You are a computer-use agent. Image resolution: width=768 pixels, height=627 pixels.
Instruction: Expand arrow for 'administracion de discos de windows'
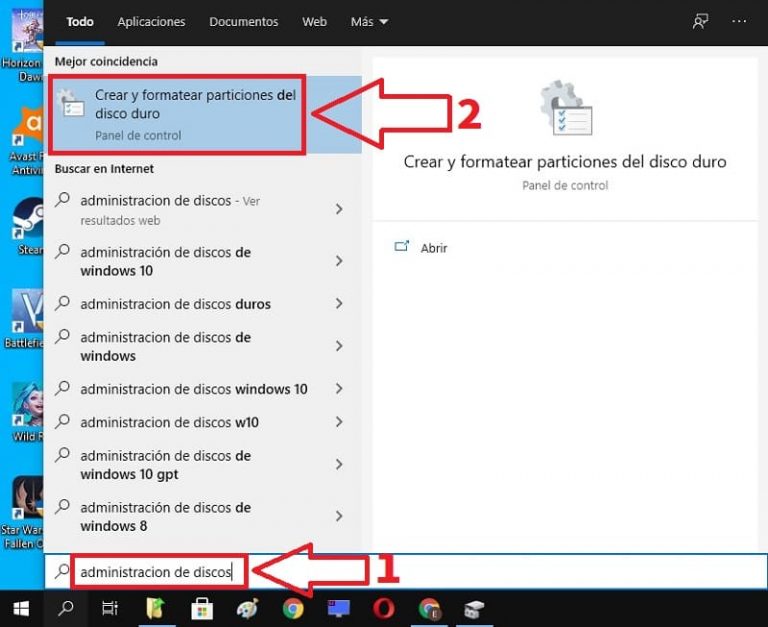pyautogui.click(x=339, y=346)
